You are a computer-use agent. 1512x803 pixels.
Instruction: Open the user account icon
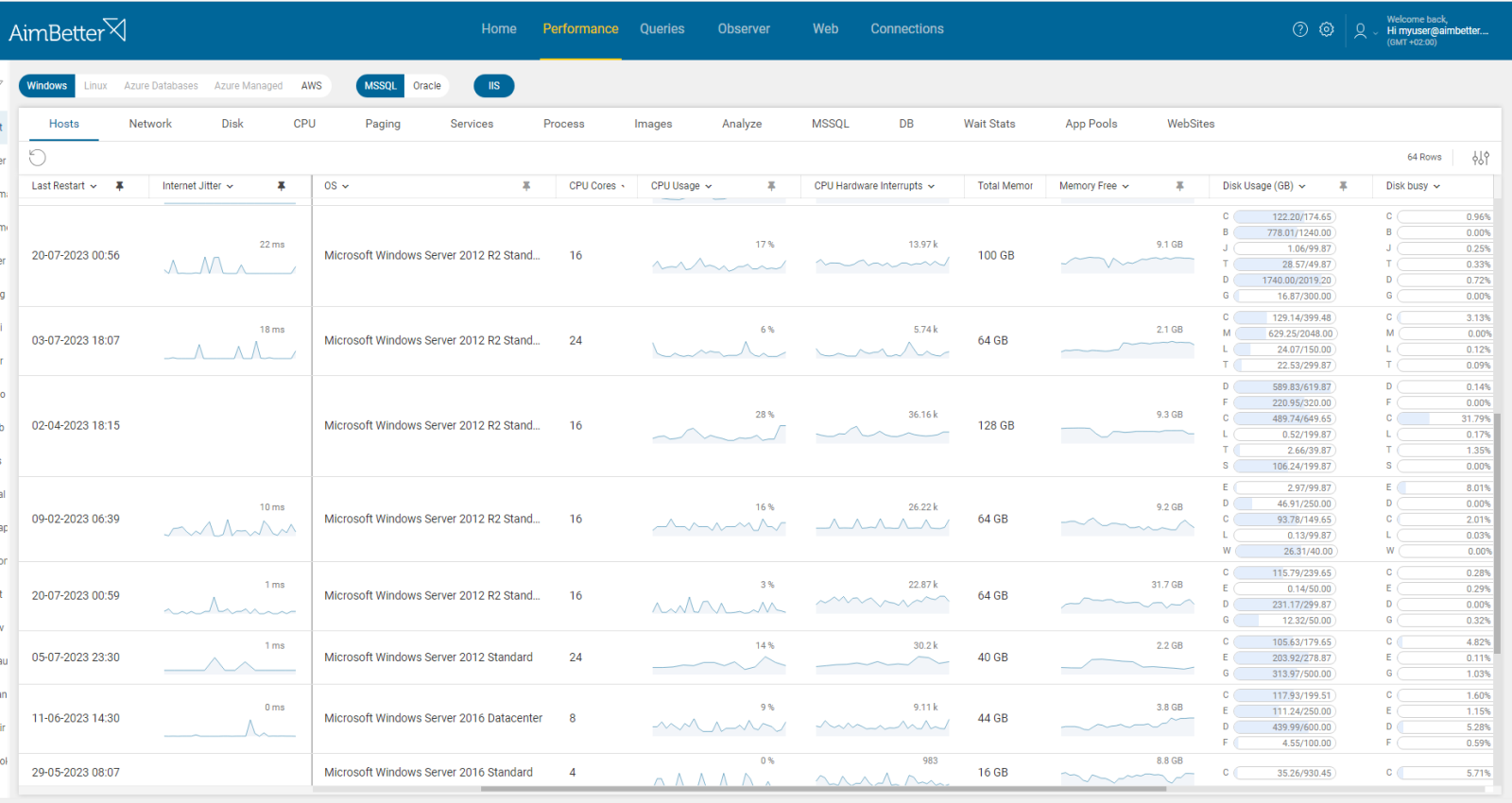[x=1360, y=30]
